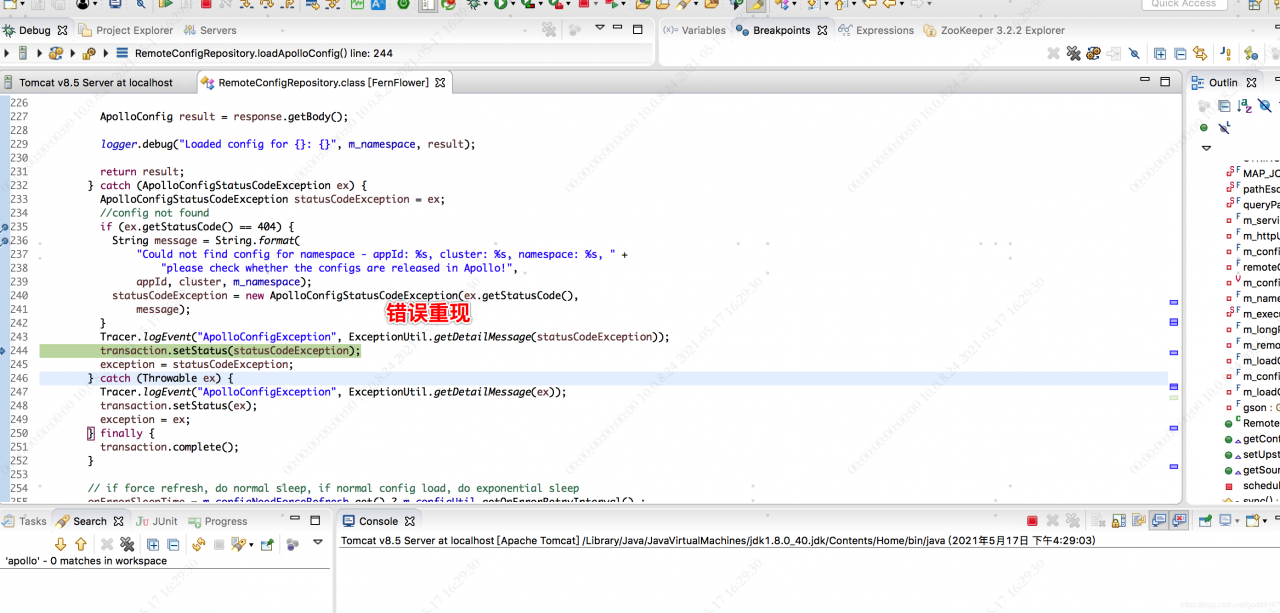Toggle Scroll Lock in Console
Image resolution: width=1280 pixels, height=613 pixels.
click(x=1119, y=521)
